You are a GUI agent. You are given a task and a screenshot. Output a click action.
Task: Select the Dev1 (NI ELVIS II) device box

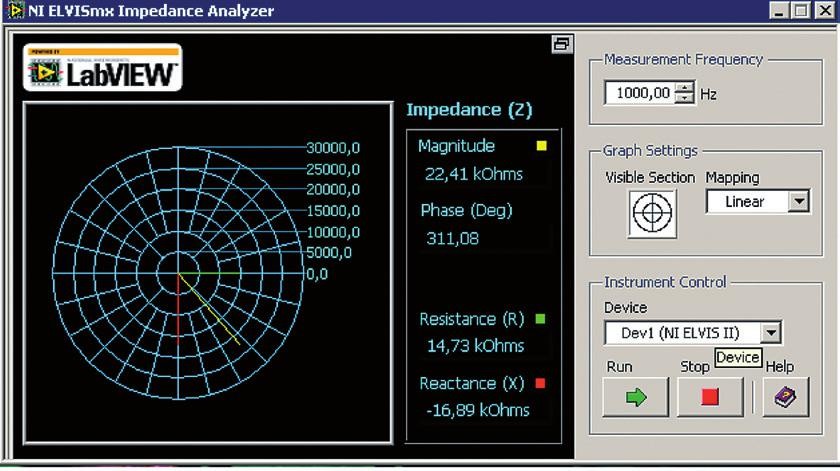682,333
